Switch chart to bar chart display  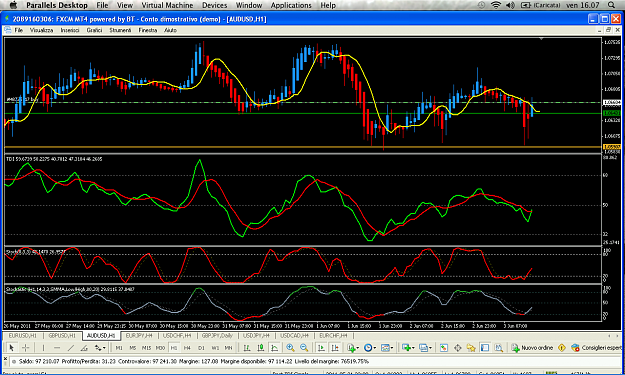click(247, 348)
